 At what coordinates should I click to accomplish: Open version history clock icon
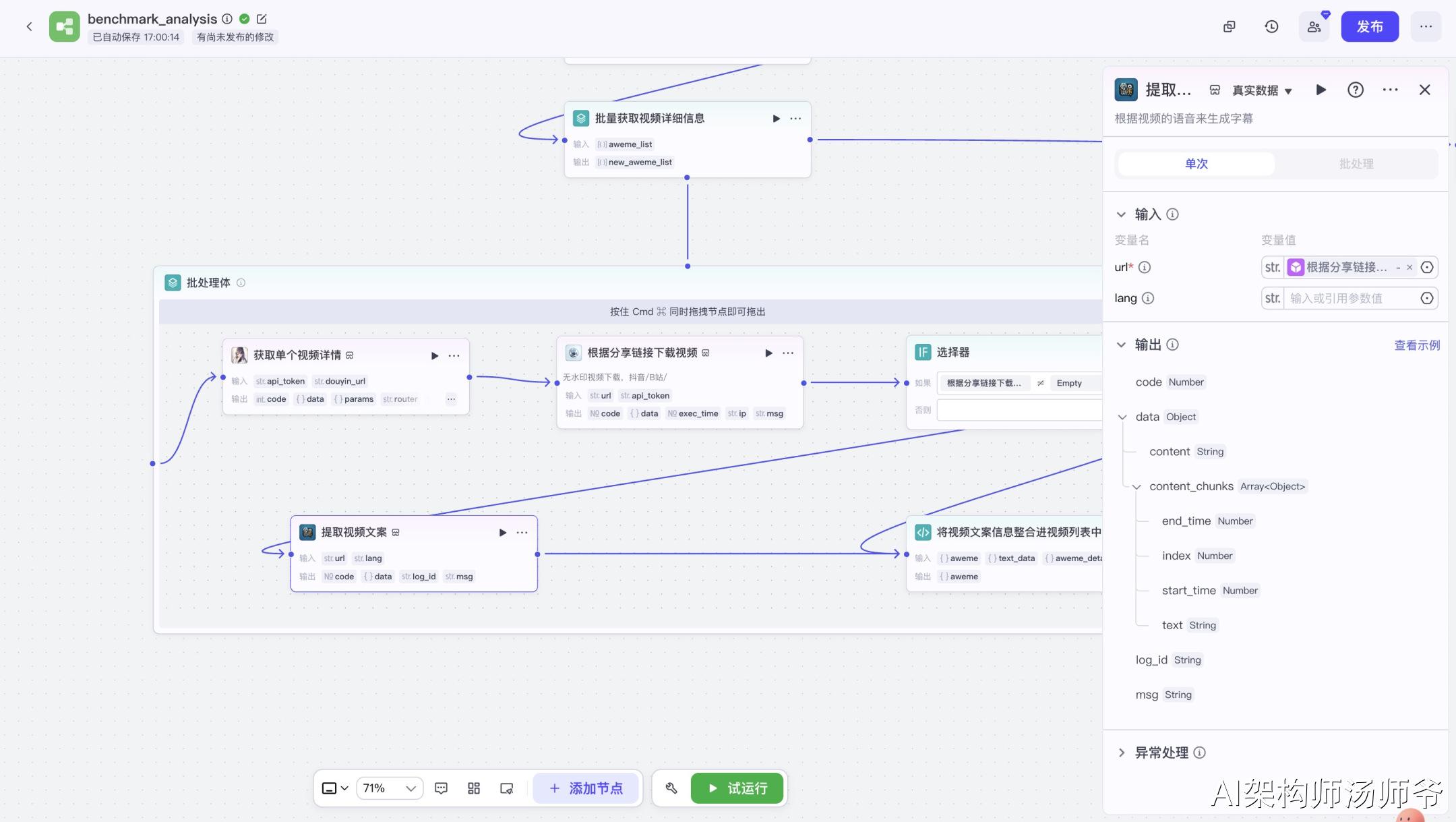(1271, 27)
